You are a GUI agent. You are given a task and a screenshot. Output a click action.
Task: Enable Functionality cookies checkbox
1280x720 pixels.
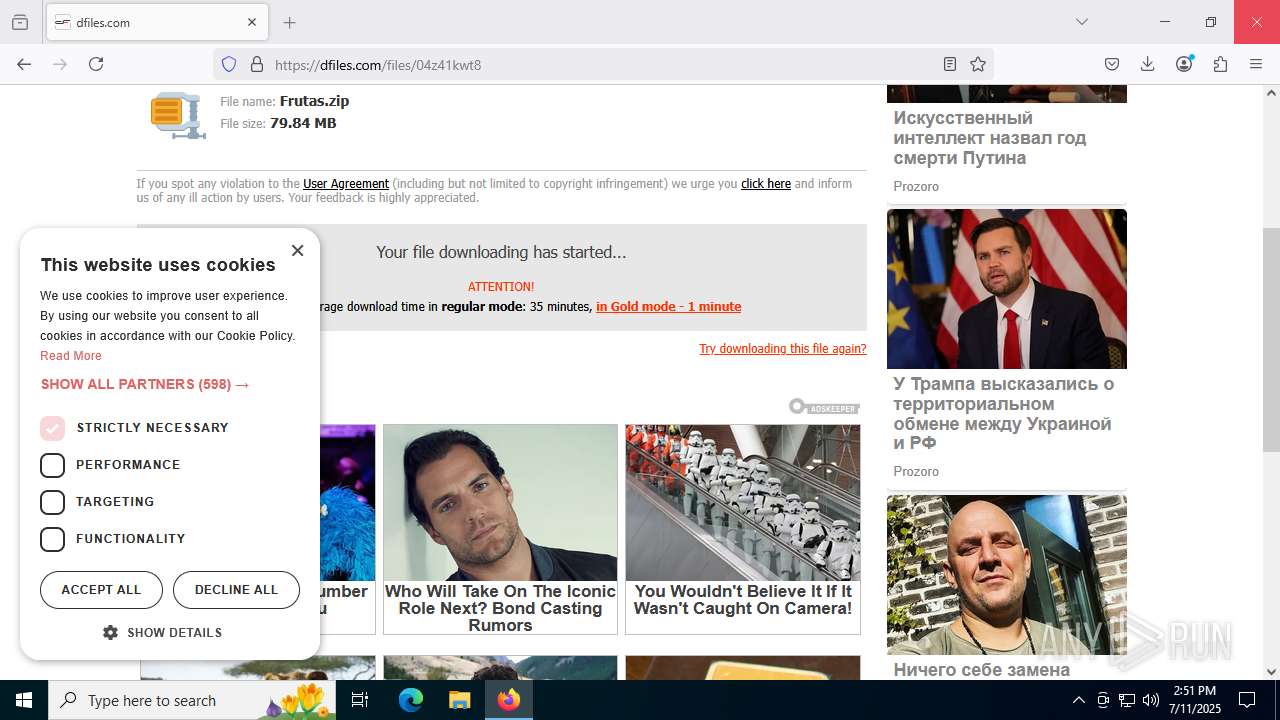tap(52, 539)
